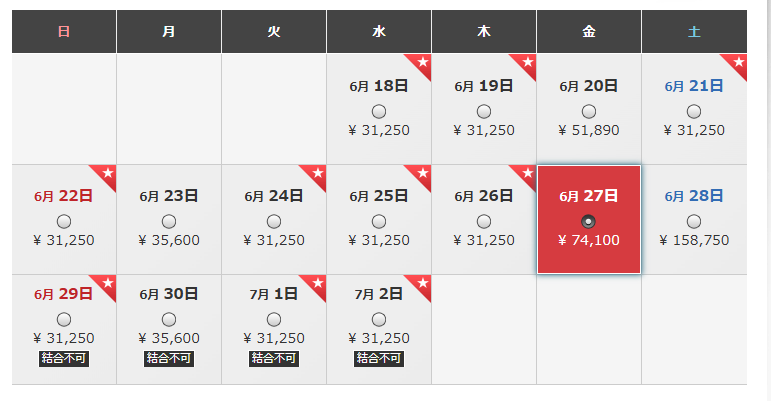Click the ¥158,750 price on 6月 28日

[x=694, y=240]
